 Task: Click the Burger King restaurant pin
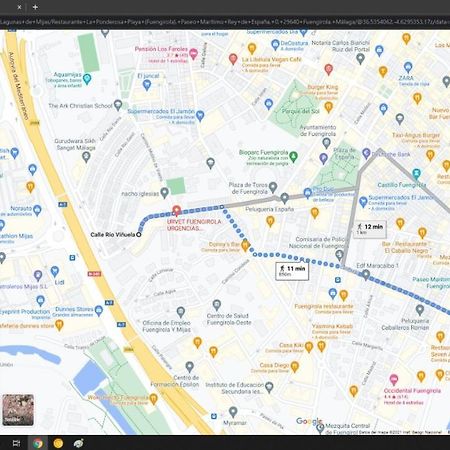click(x=329, y=107)
